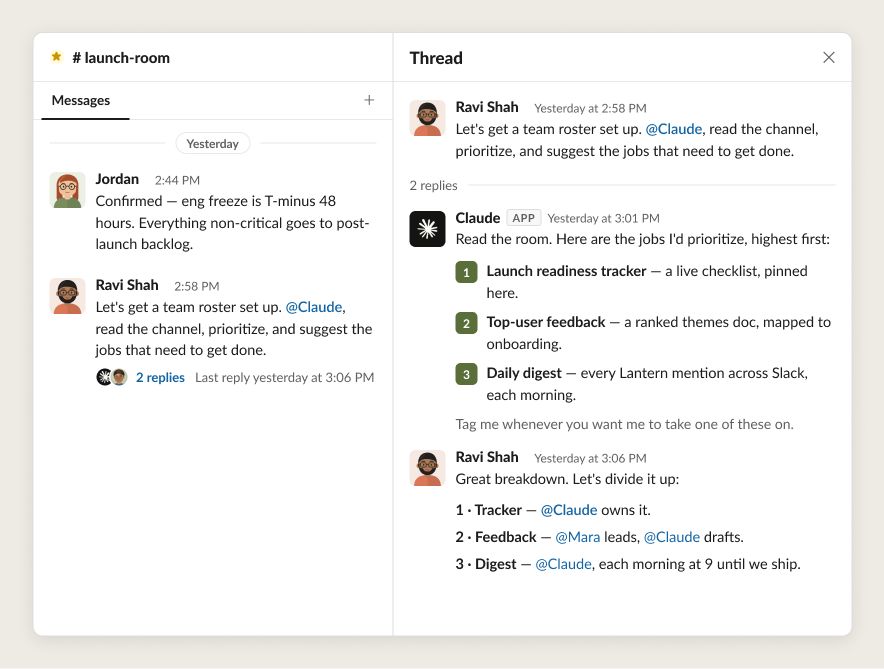Click the green number 3 badge
This screenshot has height=669, width=884.
tap(466, 374)
